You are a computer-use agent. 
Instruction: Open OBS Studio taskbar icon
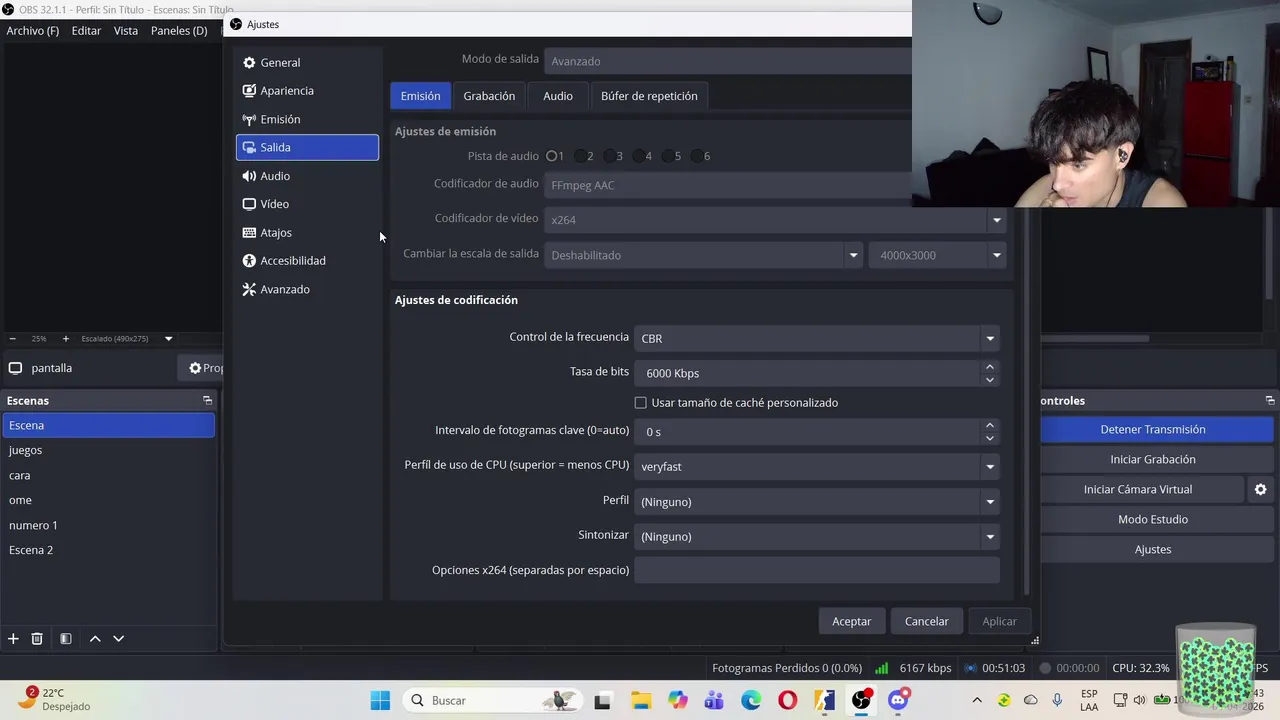862,700
